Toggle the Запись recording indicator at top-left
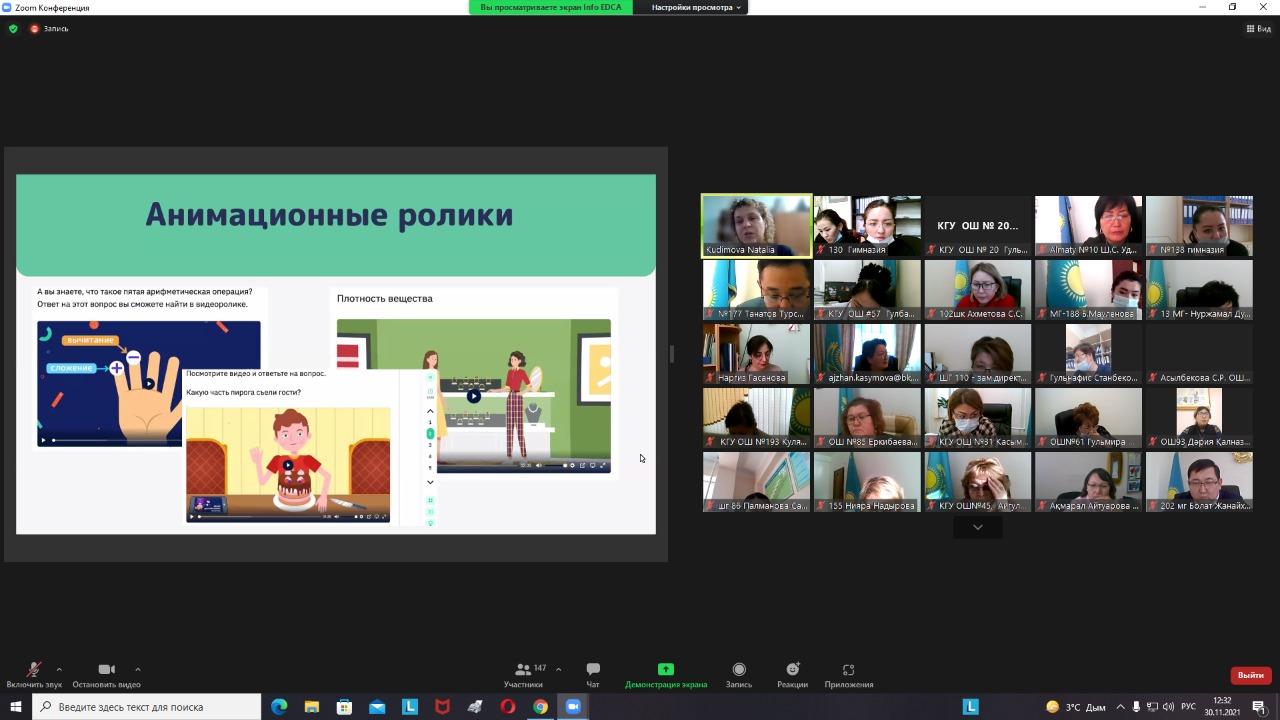Screen dimensions: 1280x720 pos(50,29)
